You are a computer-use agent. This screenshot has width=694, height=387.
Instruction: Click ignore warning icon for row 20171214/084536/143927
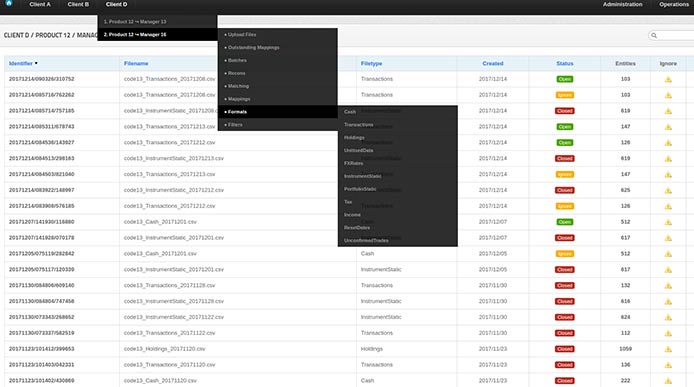coord(668,143)
